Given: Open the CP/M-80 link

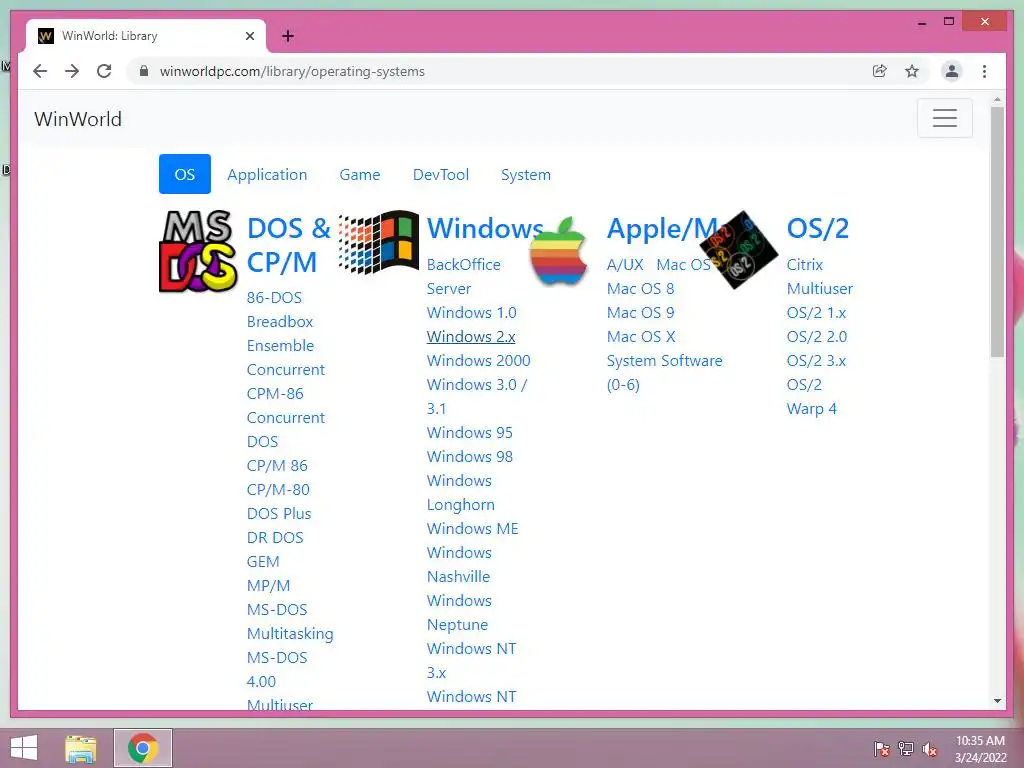Looking at the screenshot, I should point(278,490).
